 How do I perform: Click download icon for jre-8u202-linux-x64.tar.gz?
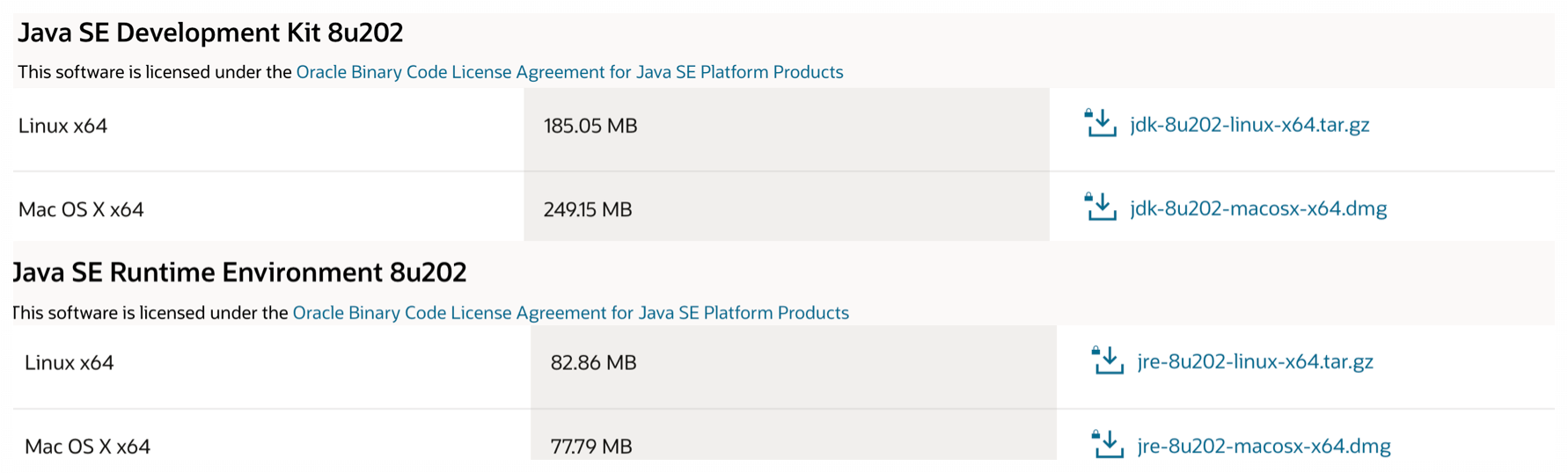click(x=1107, y=360)
